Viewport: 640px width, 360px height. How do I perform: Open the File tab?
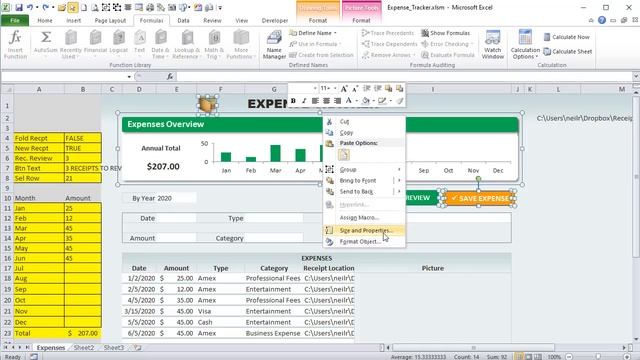(x=15, y=20)
